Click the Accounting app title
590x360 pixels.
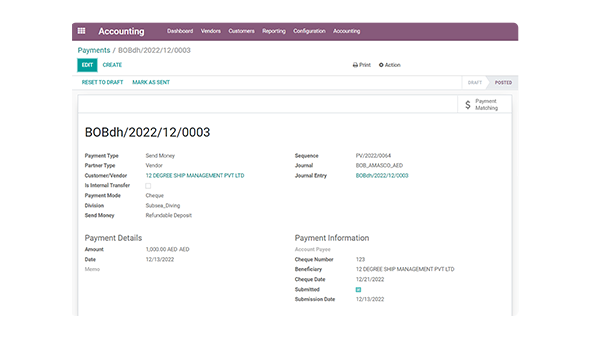[x=121, y=31]
